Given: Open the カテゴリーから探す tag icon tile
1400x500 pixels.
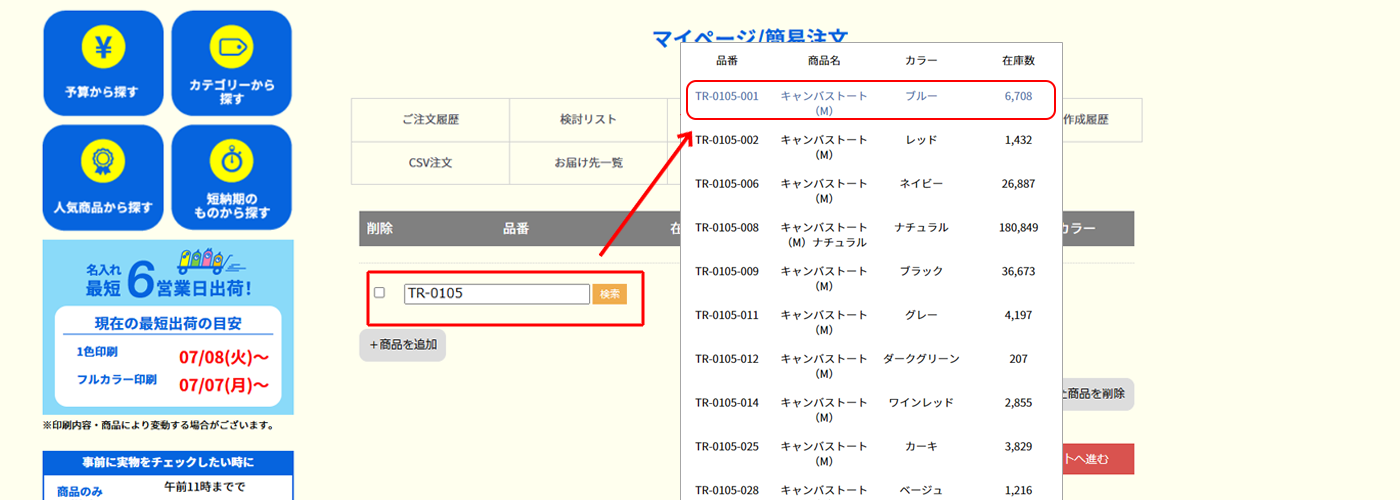Looking at the screenshot, I should 231,63.
